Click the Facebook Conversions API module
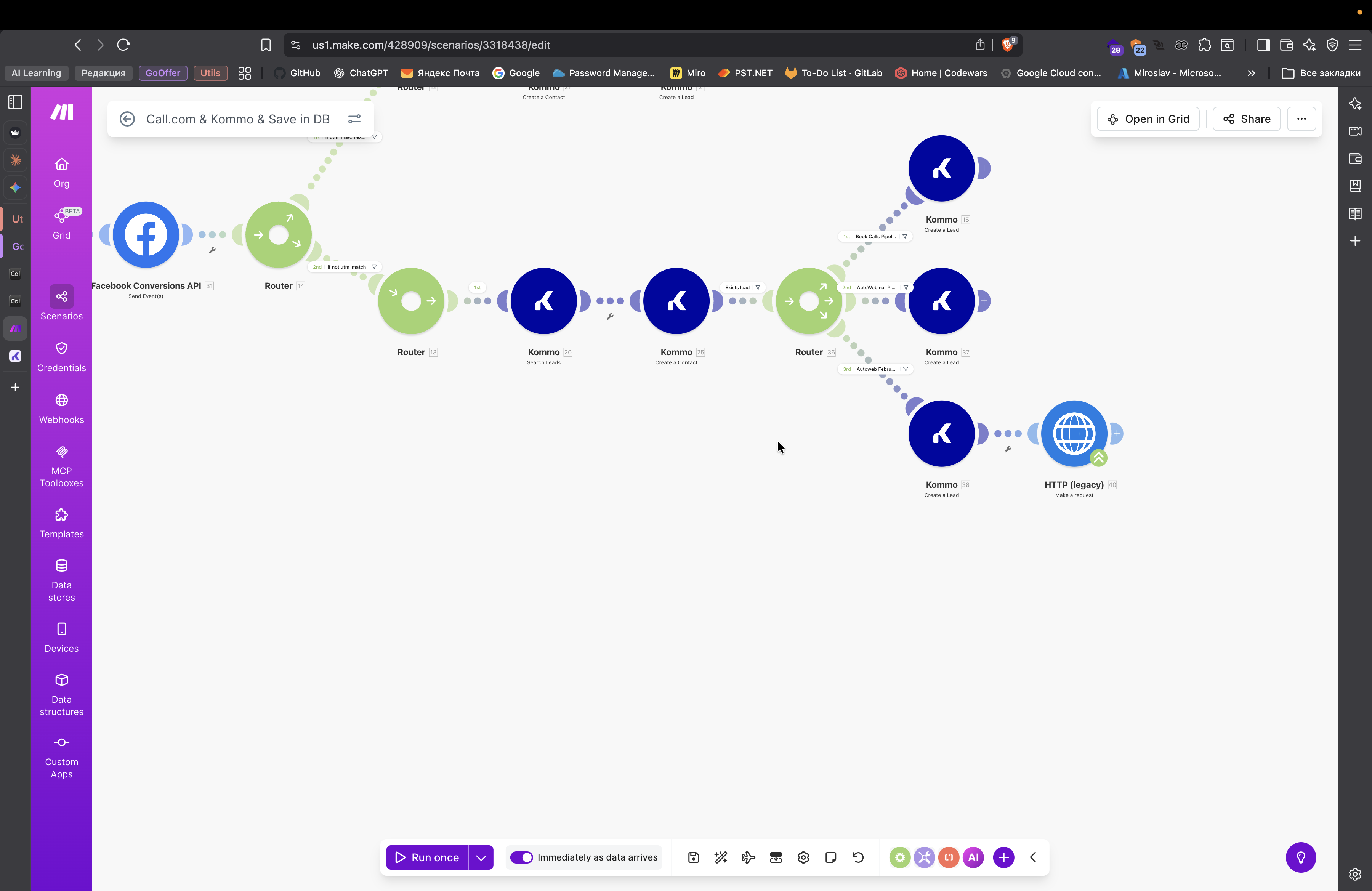This screenshot has width=1372, height=891. point(146,235)
